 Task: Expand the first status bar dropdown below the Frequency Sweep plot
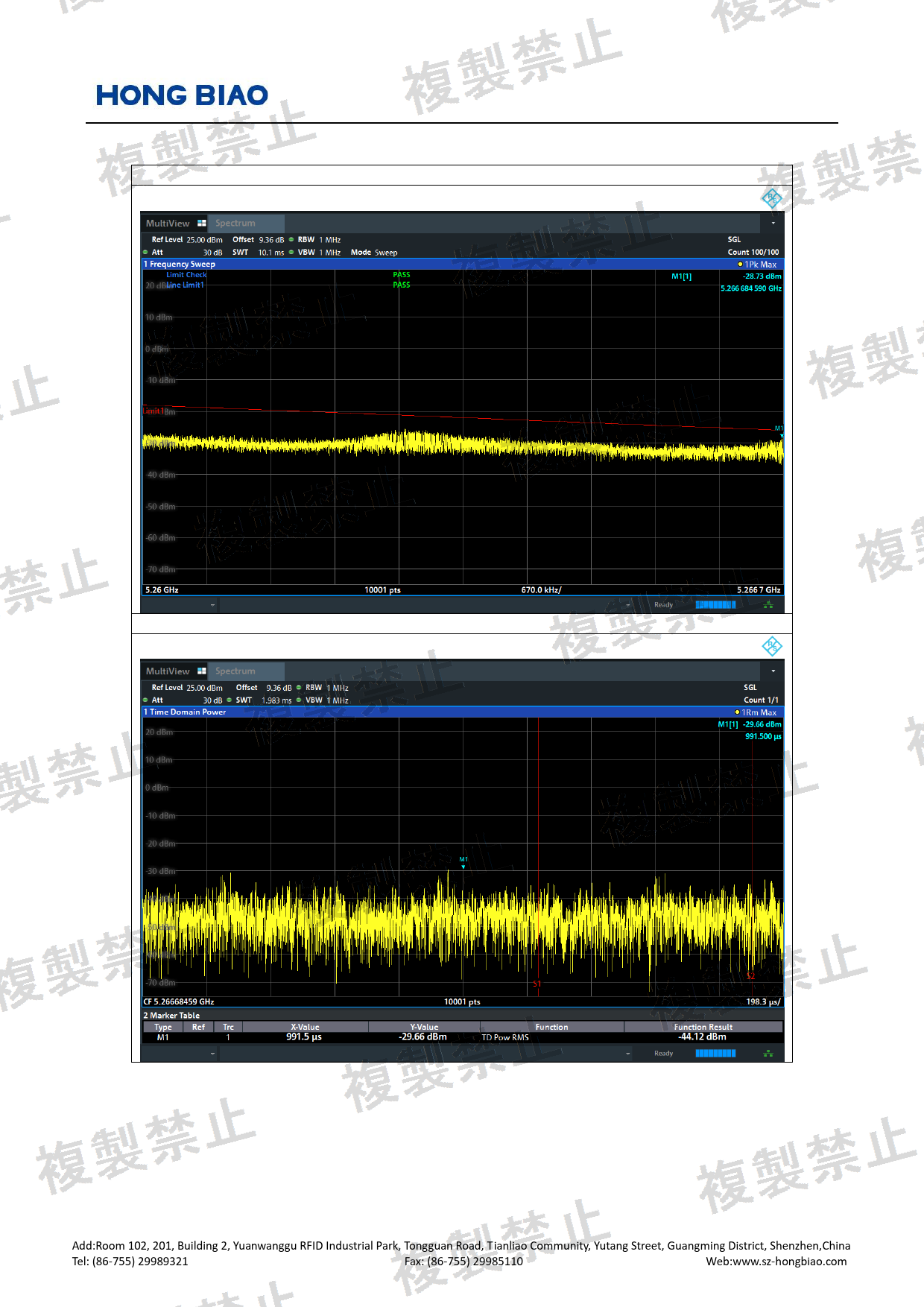coord(212,605)
